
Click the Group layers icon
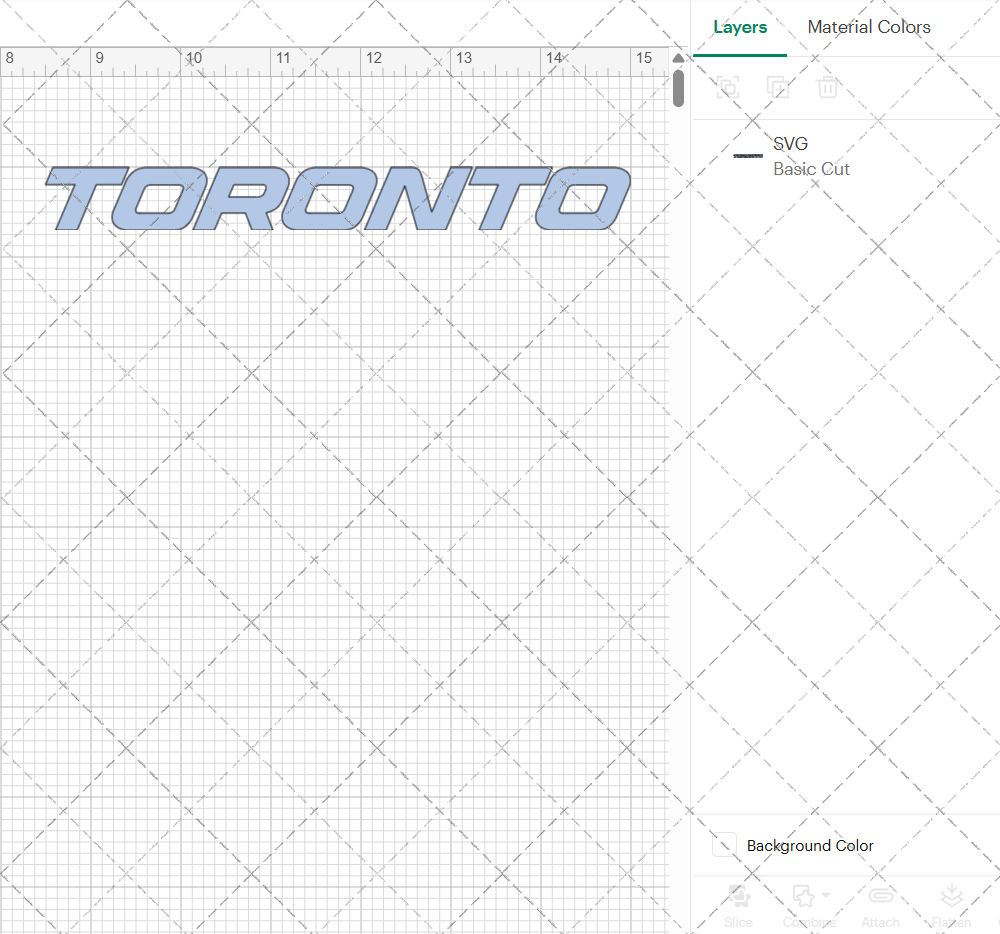(x=728, y=87)
